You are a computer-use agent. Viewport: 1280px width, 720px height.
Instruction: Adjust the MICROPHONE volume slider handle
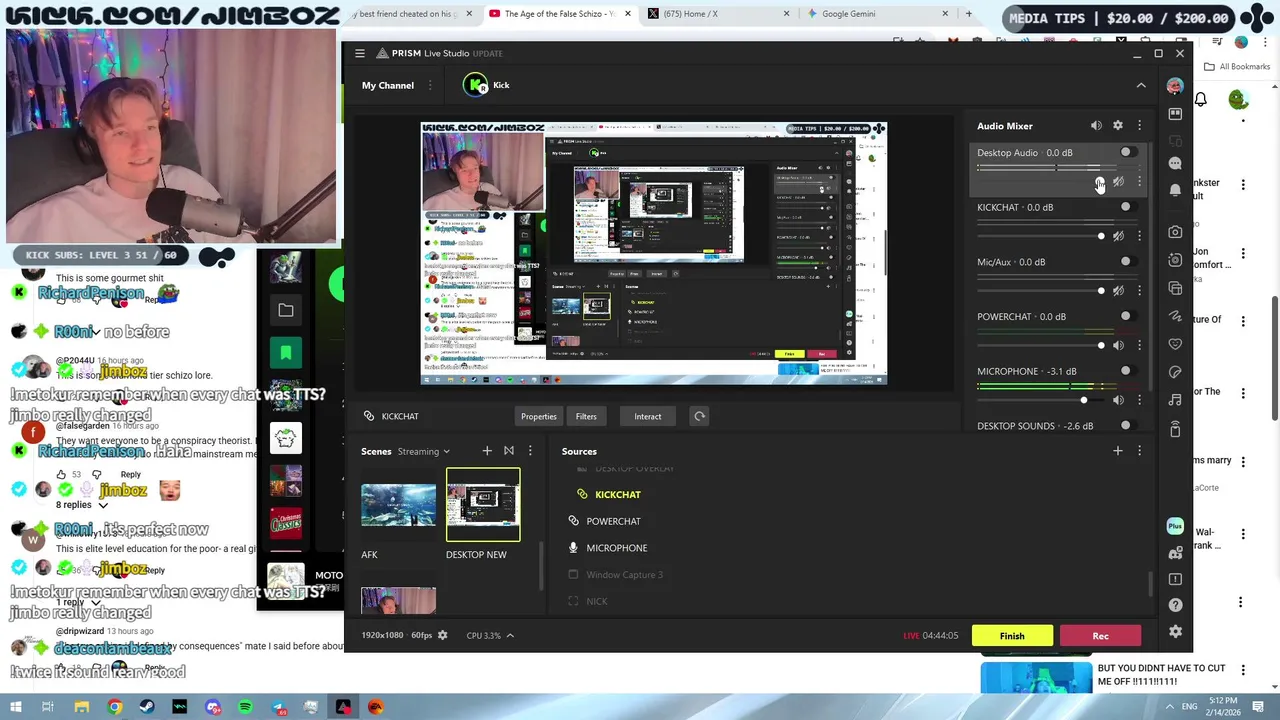(1084, 400)
